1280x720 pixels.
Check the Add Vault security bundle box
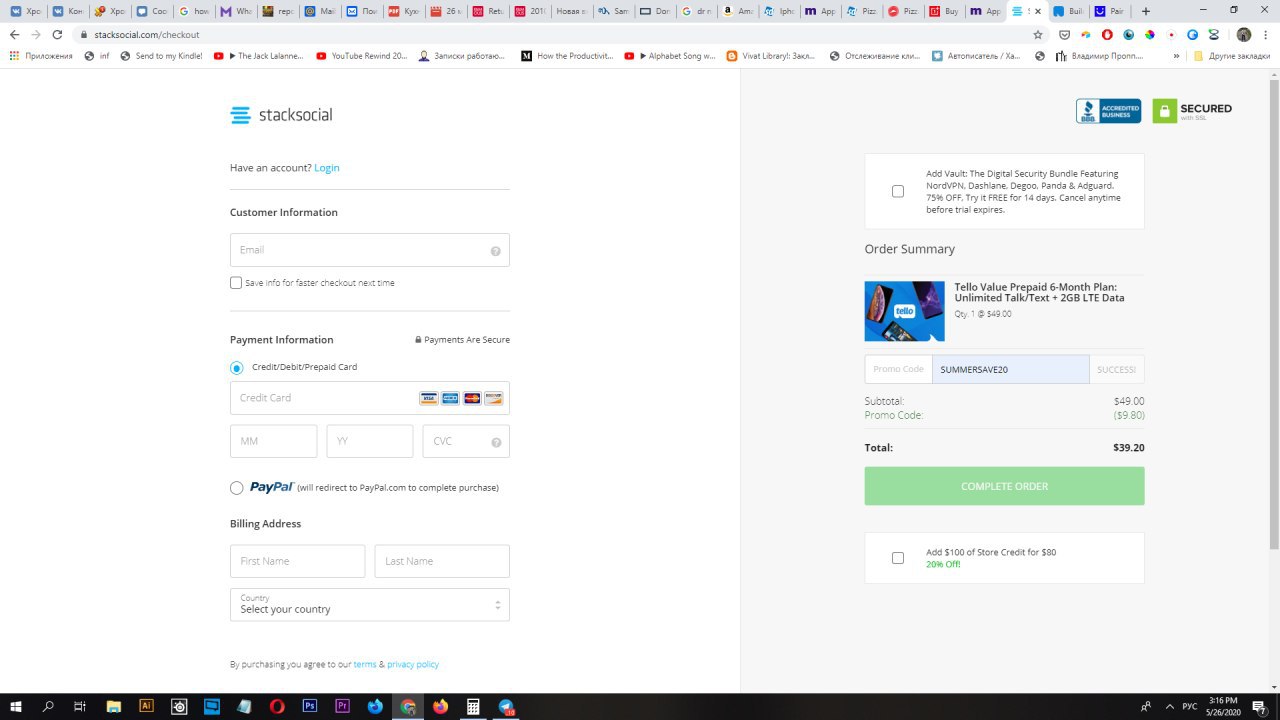(x=898, y=191)
